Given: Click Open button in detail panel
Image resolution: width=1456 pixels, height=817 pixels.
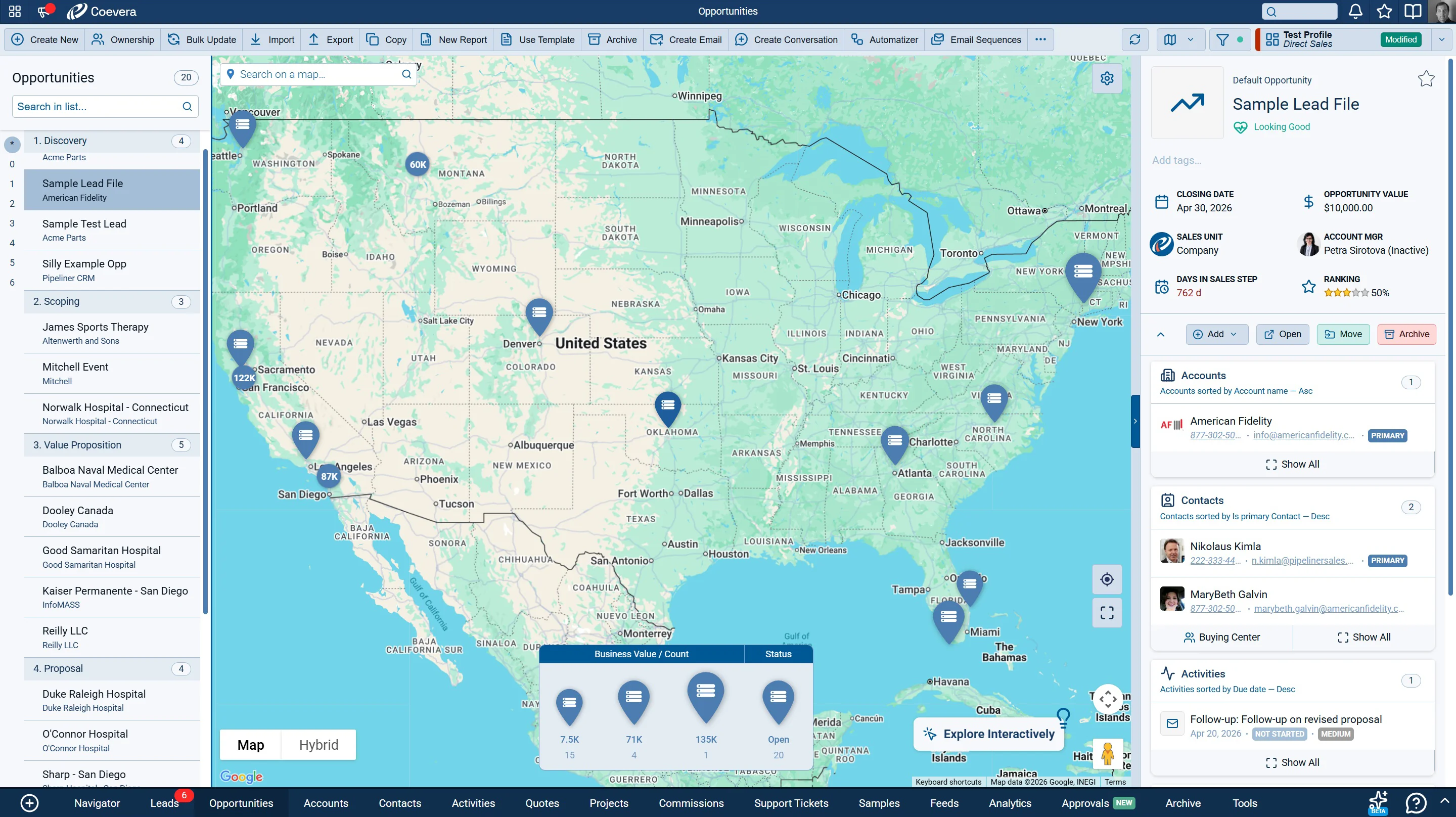Looking at the screenshot, I should pos(1283,334).
